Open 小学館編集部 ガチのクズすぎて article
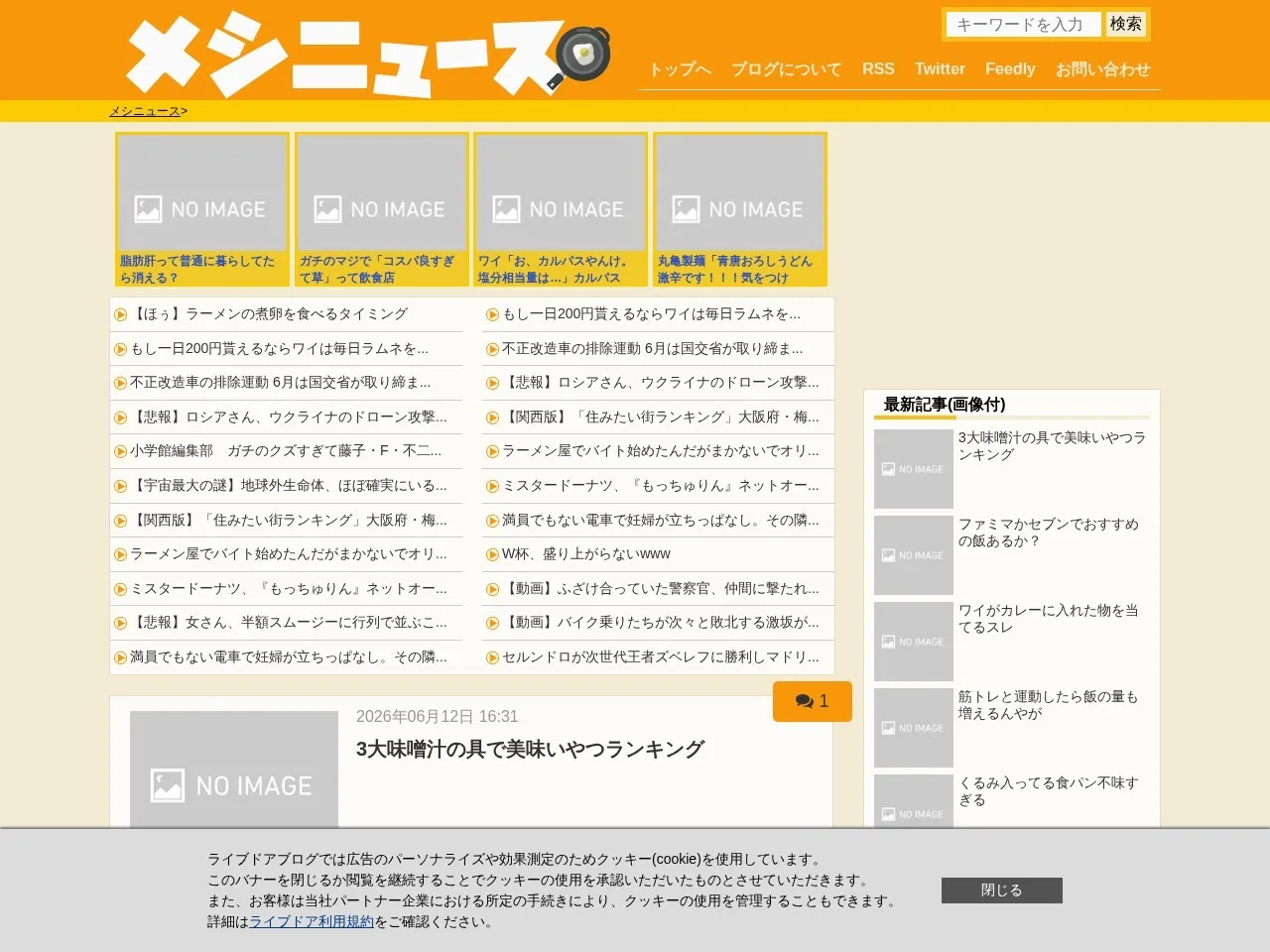The height and width of the screenshot is (952, 1270). pos(286,450)
